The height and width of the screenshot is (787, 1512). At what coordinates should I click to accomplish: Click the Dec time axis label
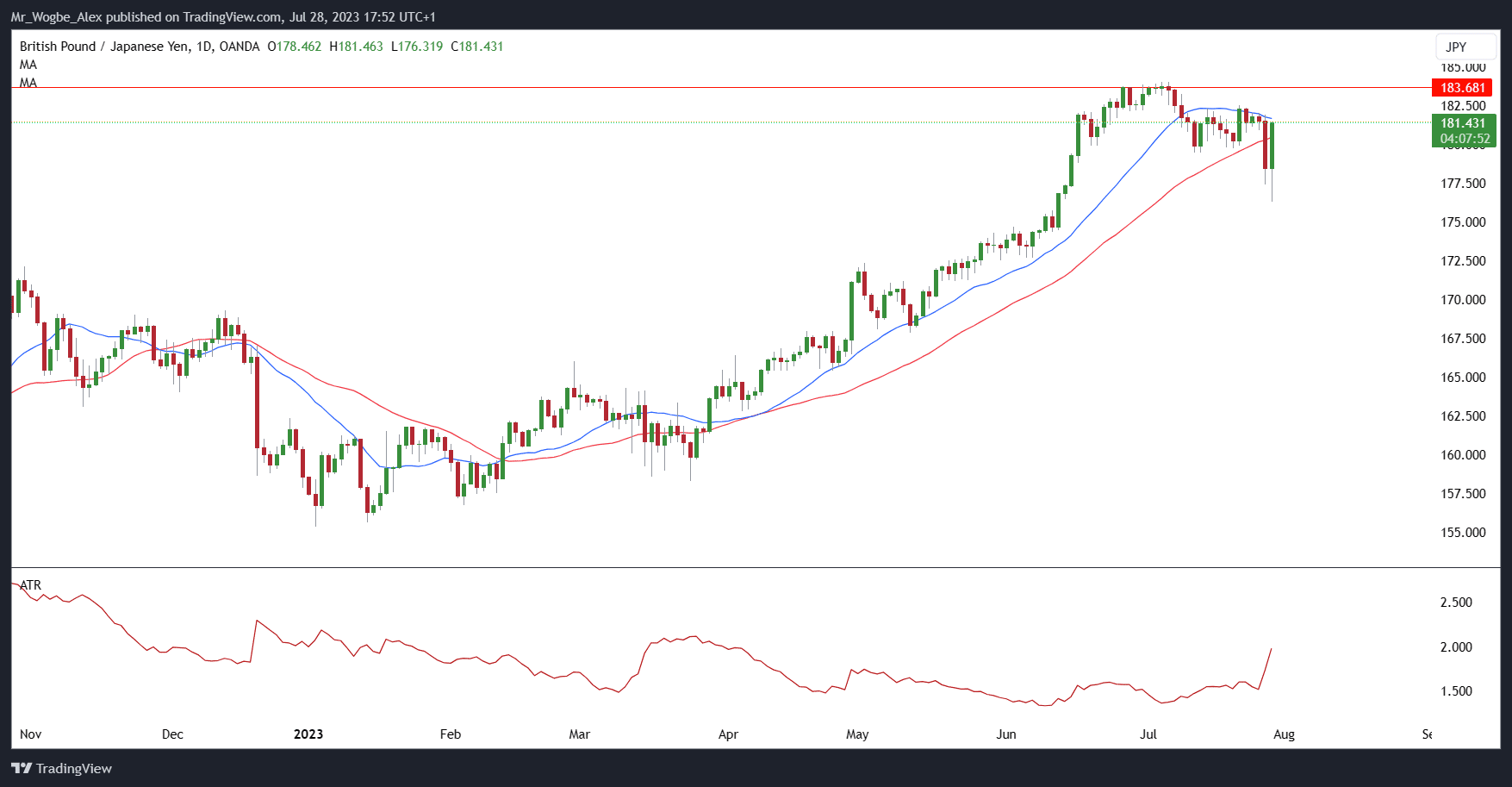(x=172, y=734)
